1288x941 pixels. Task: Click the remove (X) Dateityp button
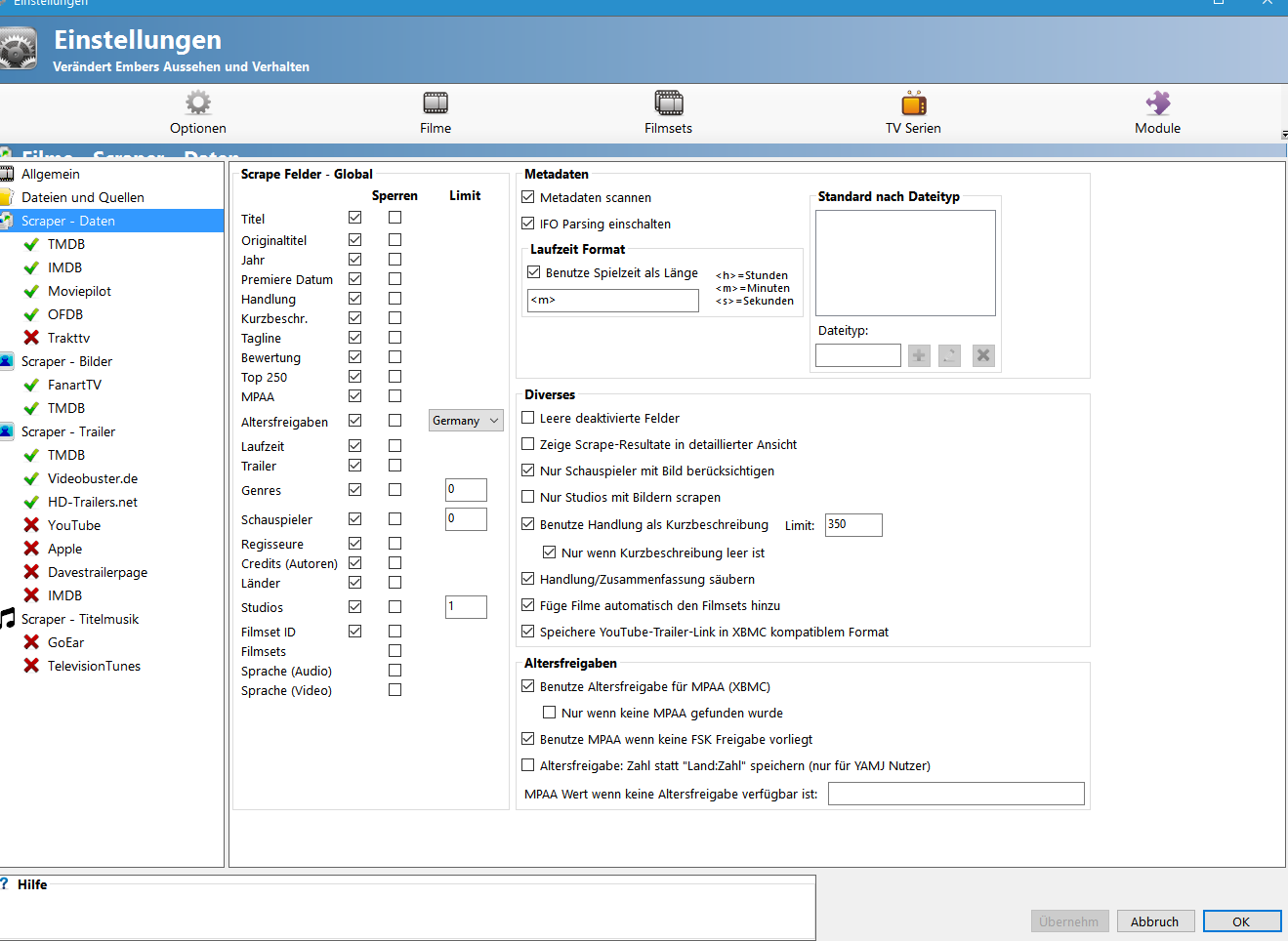[983, 355]
